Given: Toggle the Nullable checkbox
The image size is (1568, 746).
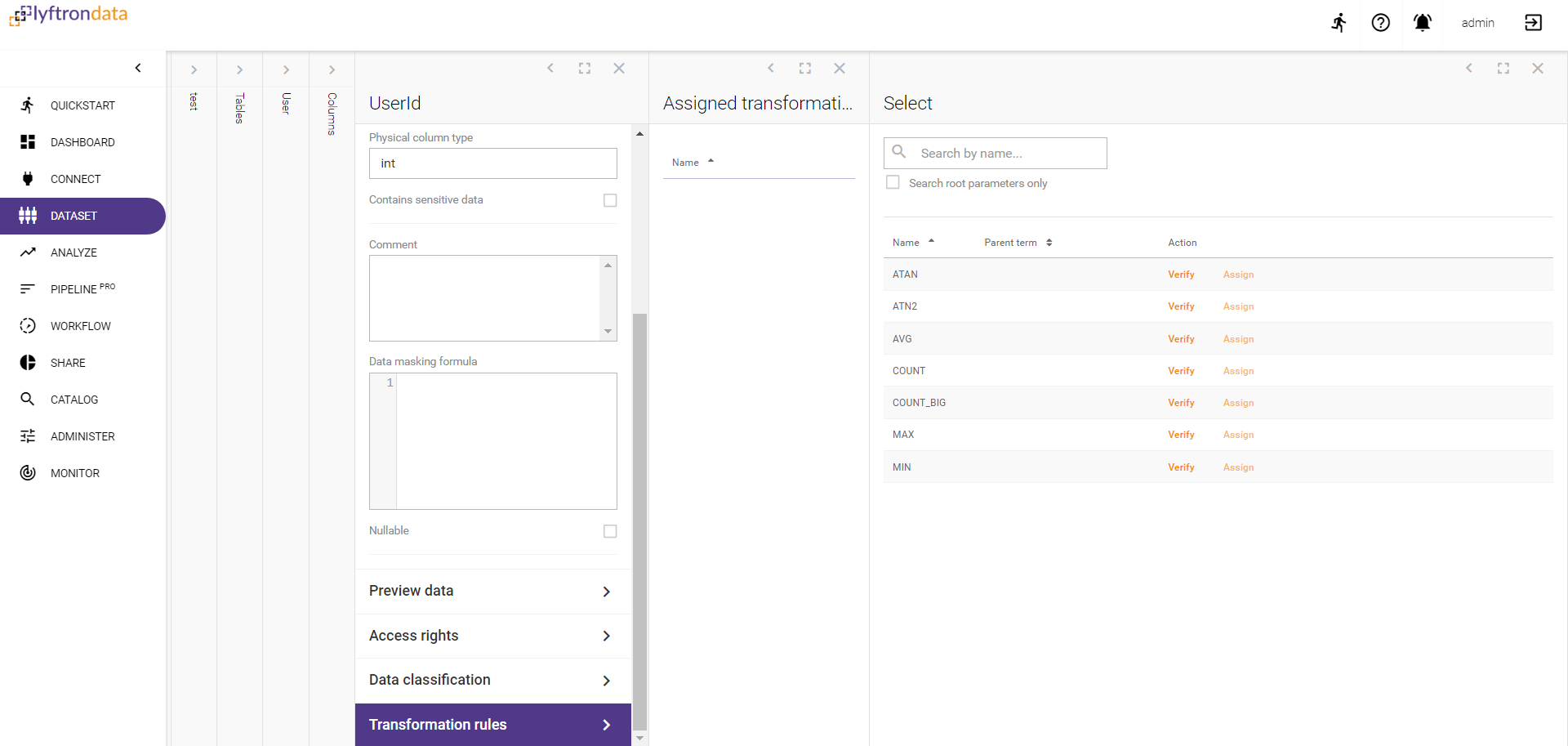Looking at the screenshot, I should (x=610, y=531).
